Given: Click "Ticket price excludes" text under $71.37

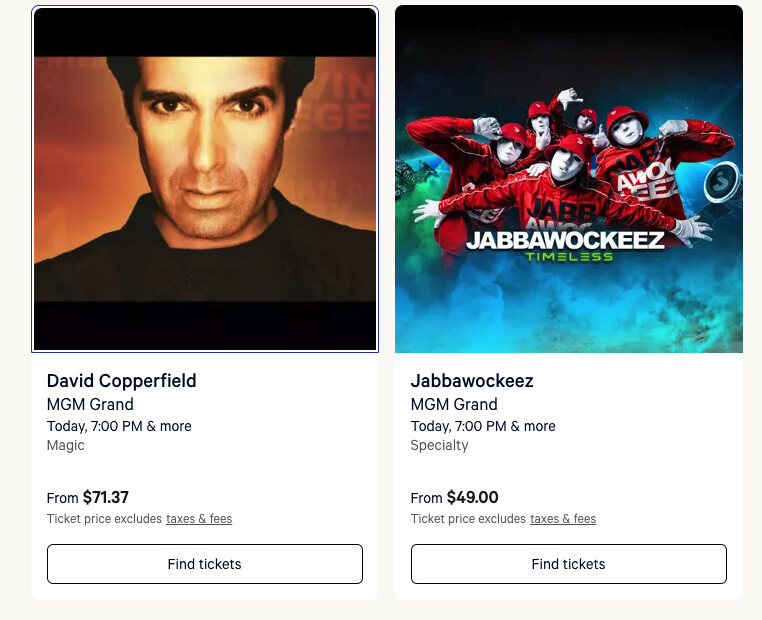Looking at the screenshot, I should pyautogui.click(x=104, y=519).
